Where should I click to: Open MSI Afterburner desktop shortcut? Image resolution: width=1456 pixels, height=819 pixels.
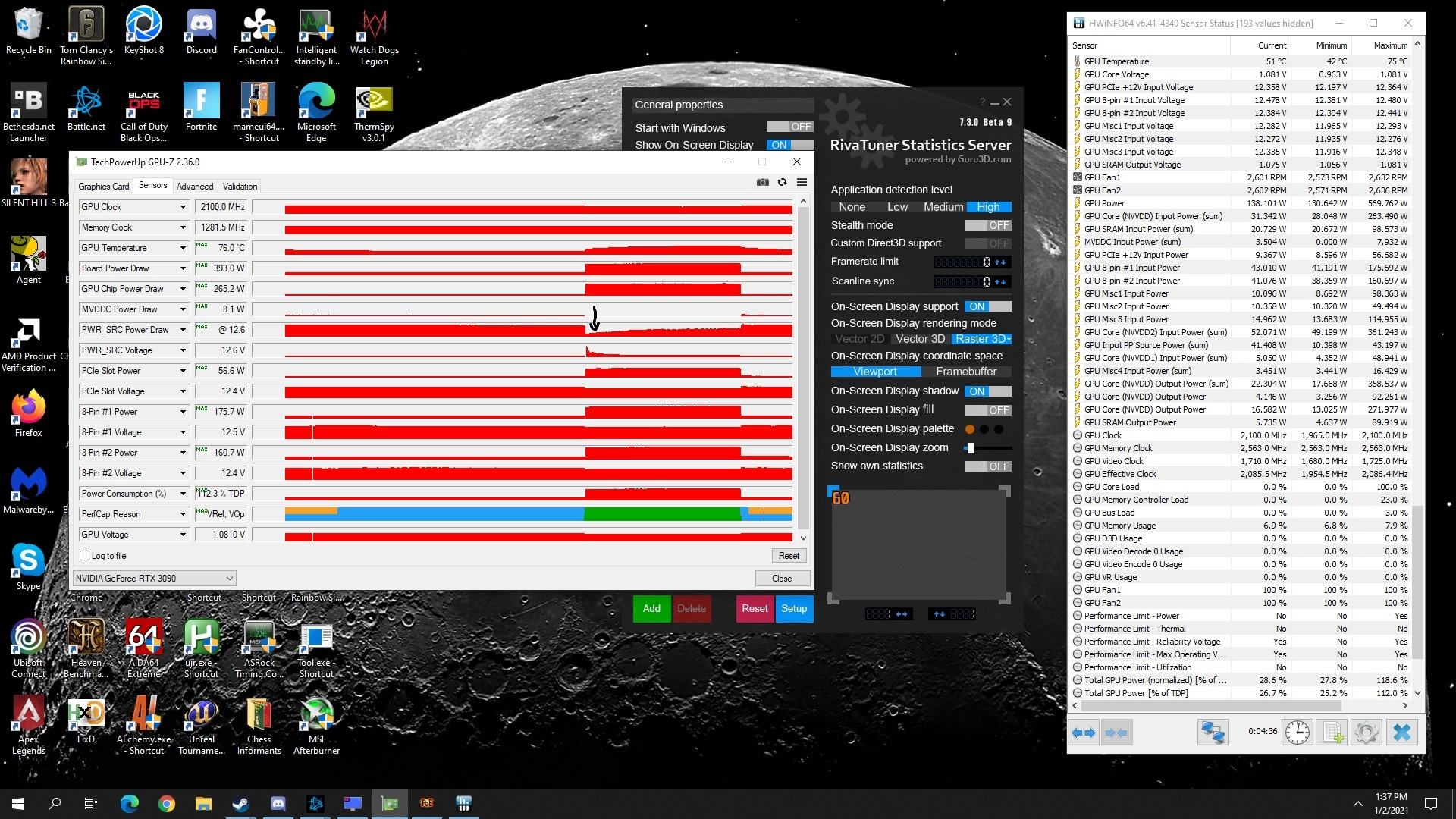point(316,726)
